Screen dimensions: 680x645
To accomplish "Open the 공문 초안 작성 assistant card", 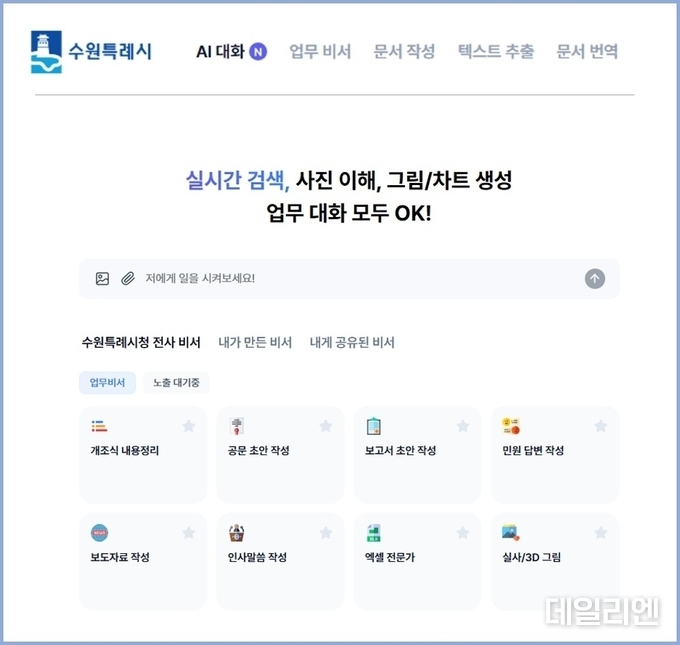I will tap(280, 455).
